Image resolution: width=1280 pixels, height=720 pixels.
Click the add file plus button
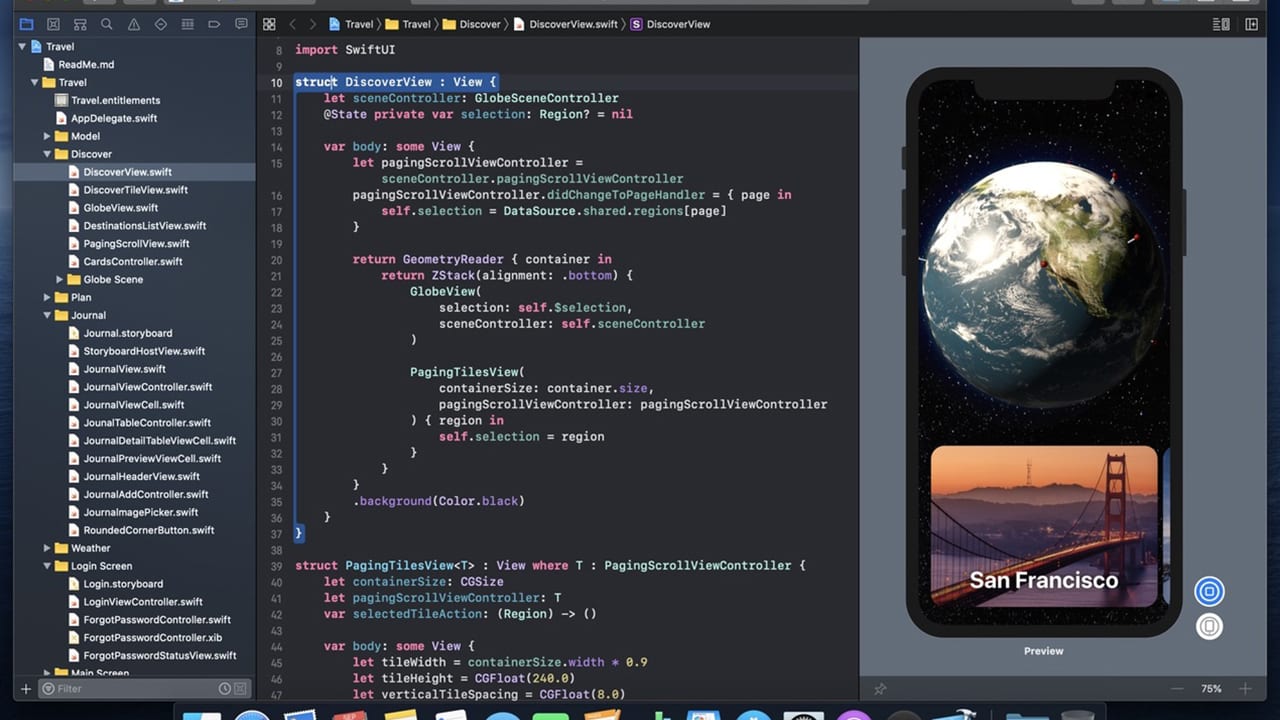click(26, 689)
